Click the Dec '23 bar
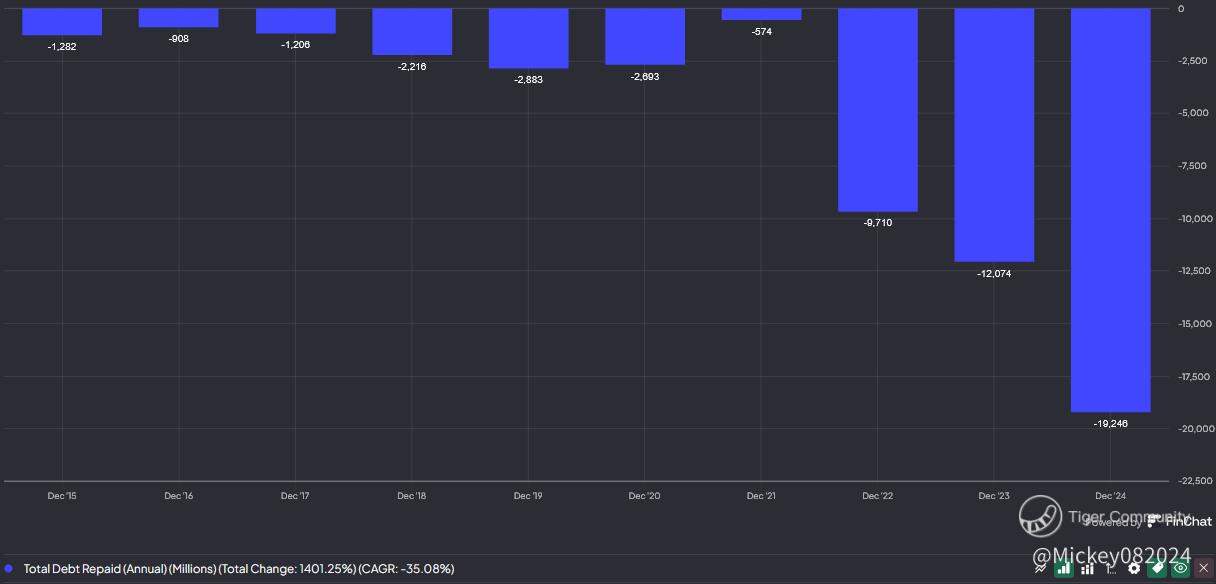 [x=994, y=135]
